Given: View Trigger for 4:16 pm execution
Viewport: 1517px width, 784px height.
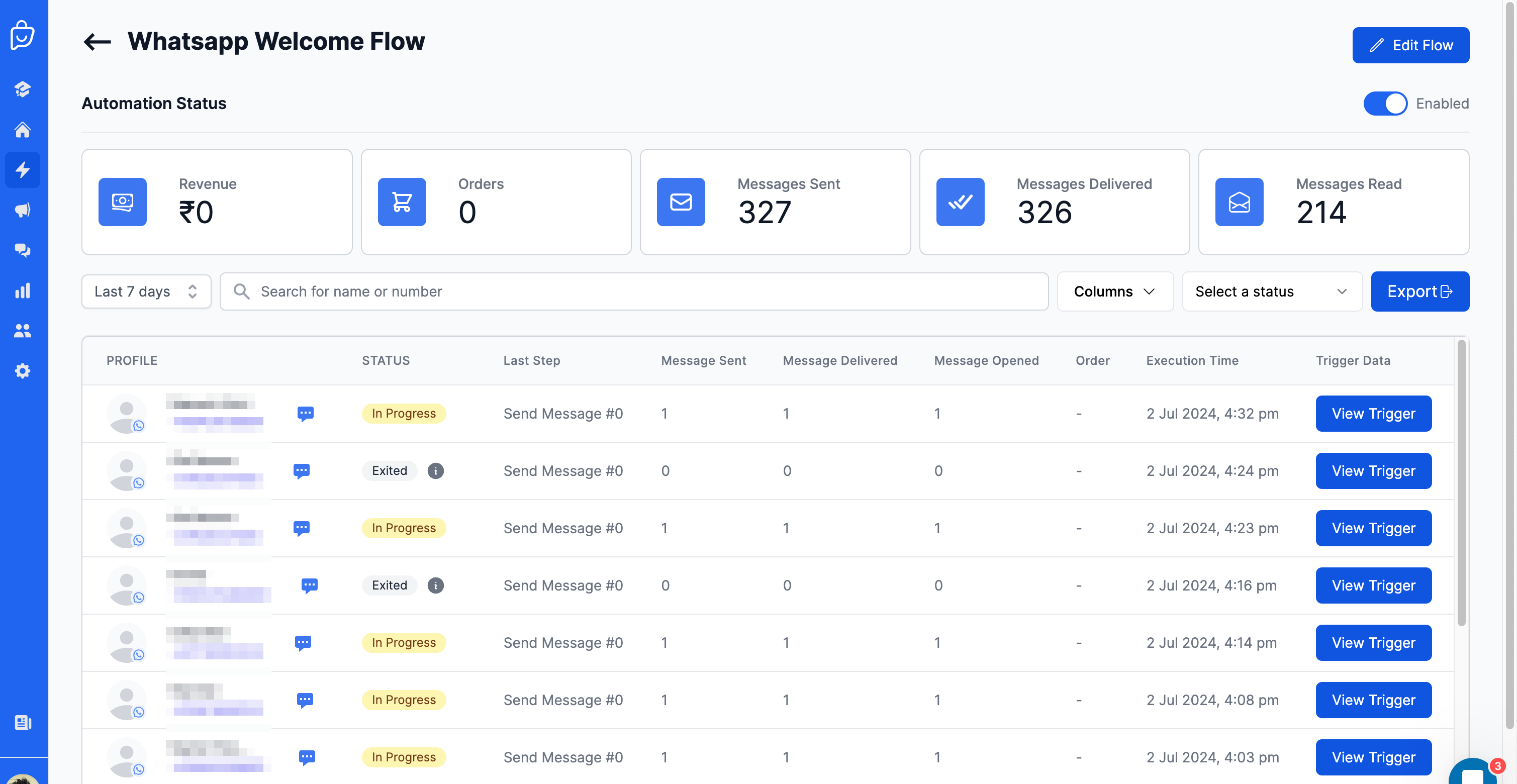Looking at the screenshot, I should pos(1373,585).
